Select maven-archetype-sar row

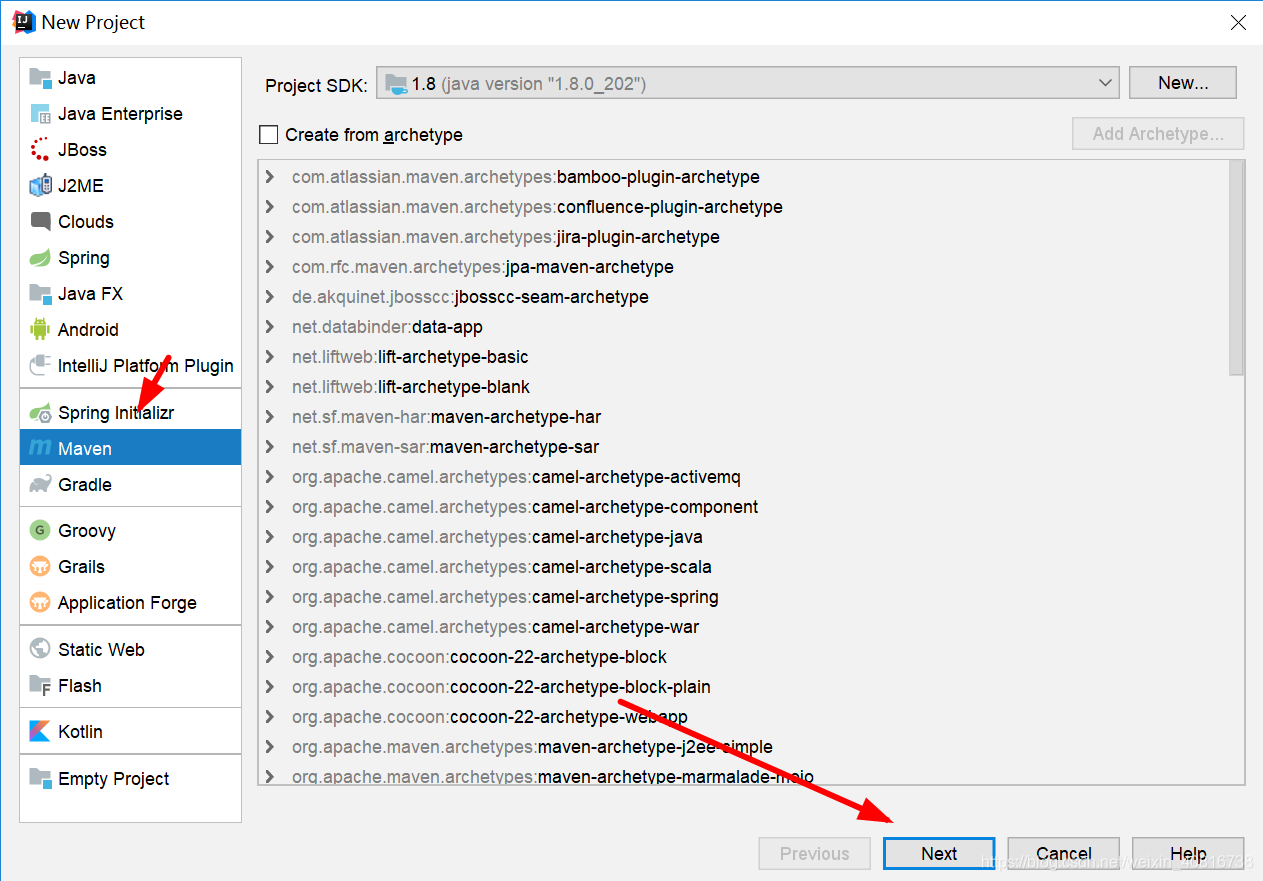[x=743, y=447]
